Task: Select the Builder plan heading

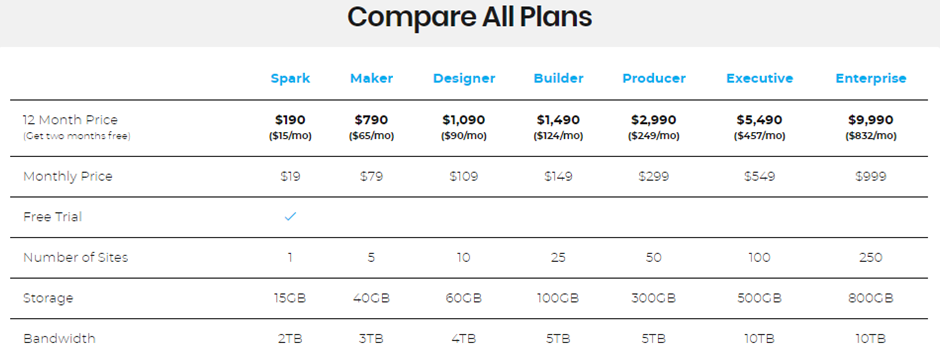Action: [x=558, y=78]
